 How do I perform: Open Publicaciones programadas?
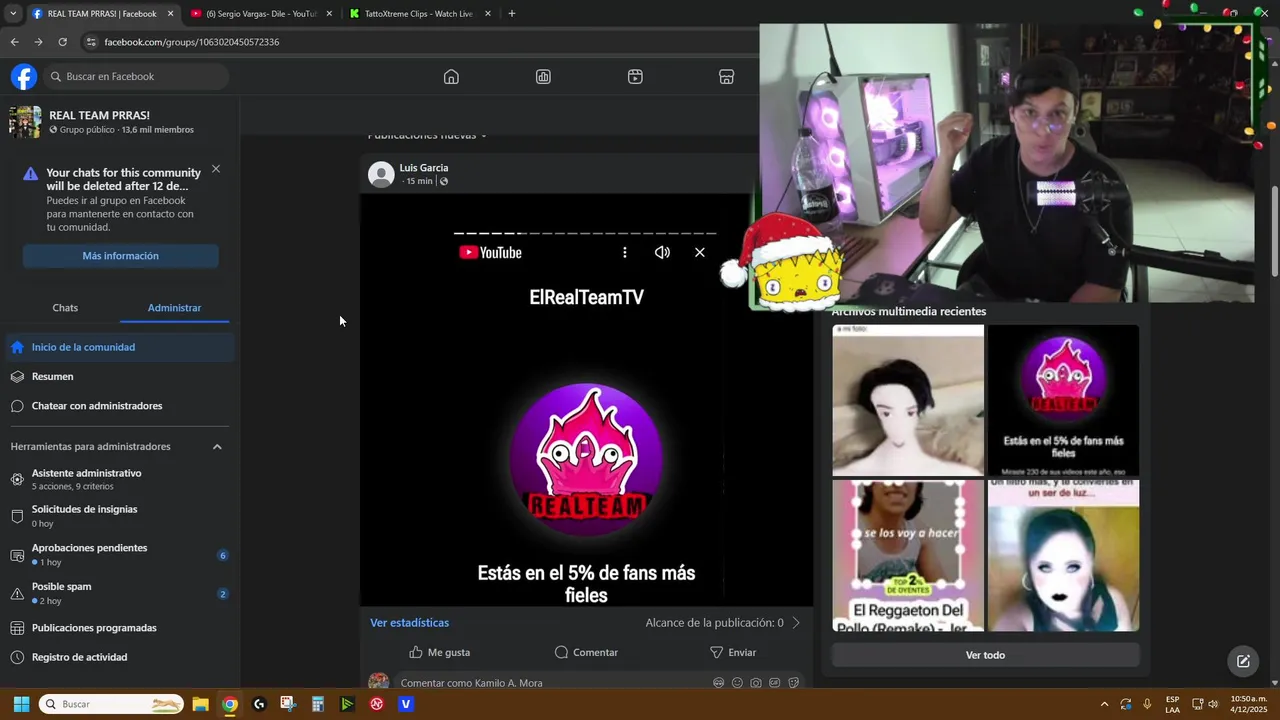click(121, 628)
